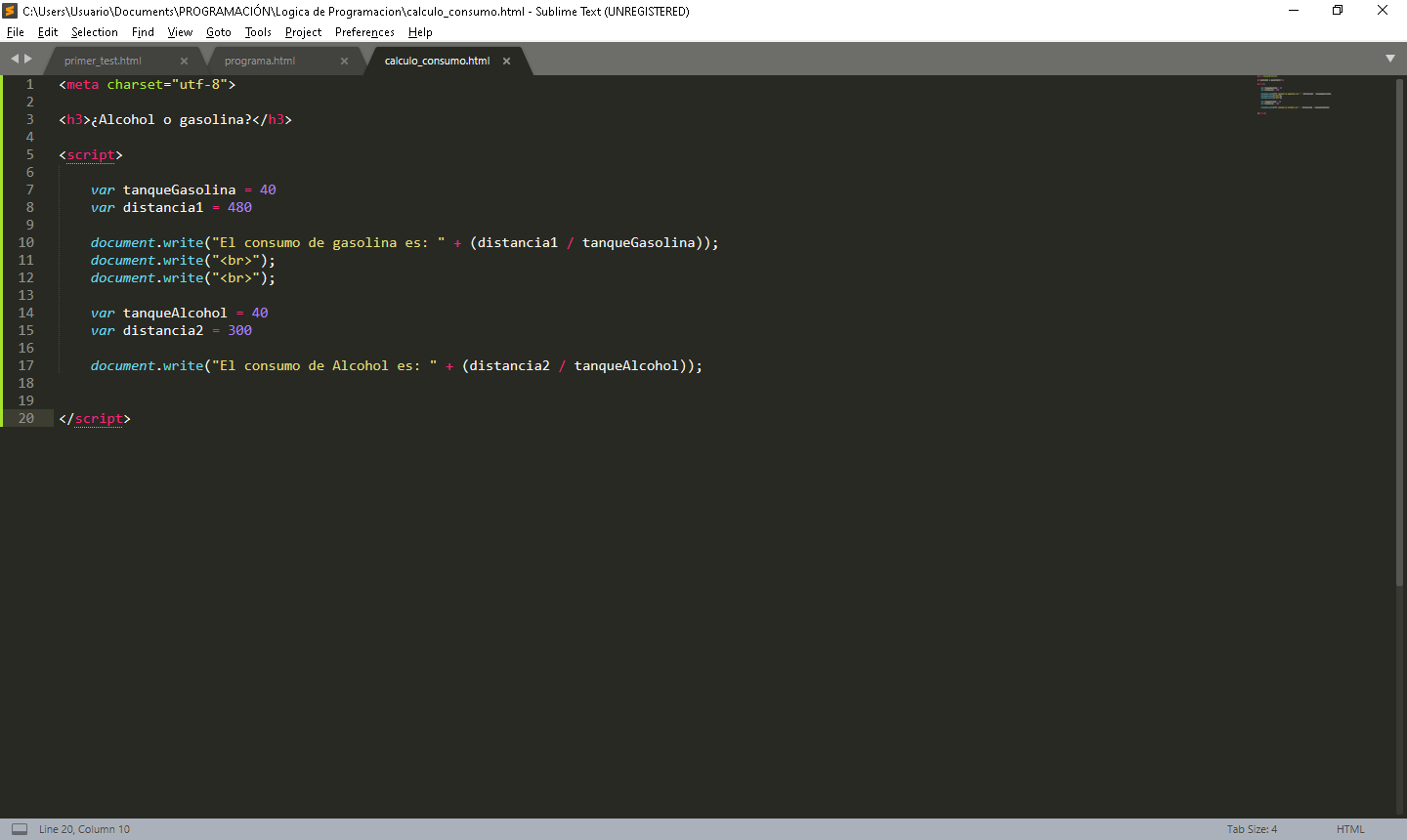This screenshot has width=1407, height=840.
Task: Open the Edit menu
Action: (x=48, y=32)
